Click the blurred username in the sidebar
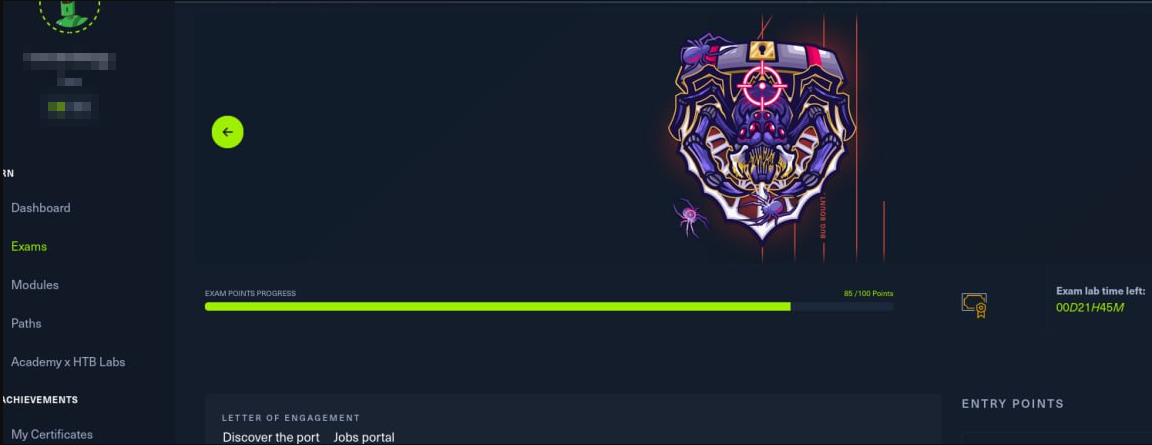 pyautogui.click(x=69, y=61)
